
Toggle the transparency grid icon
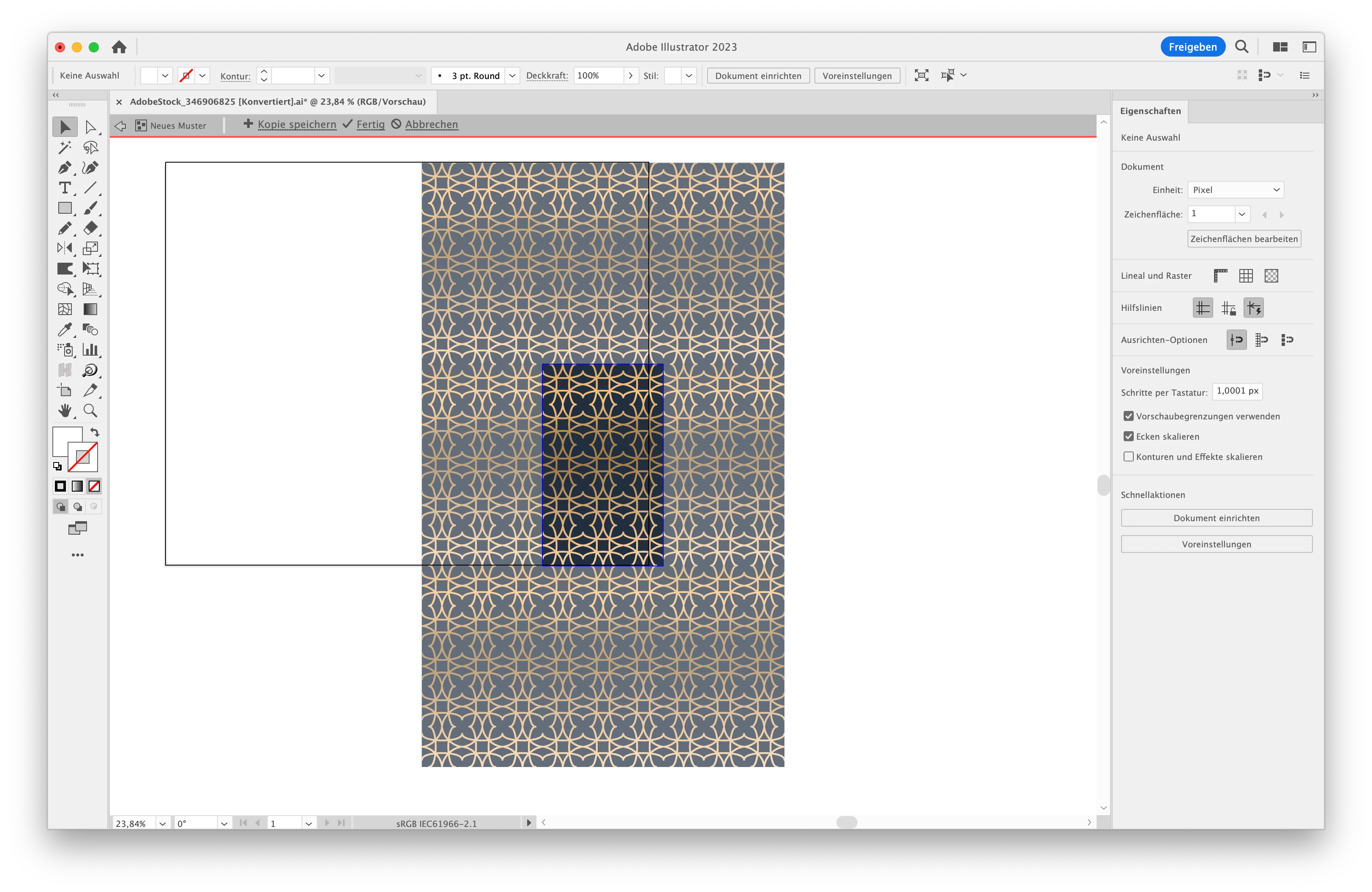click(1271, 276)
